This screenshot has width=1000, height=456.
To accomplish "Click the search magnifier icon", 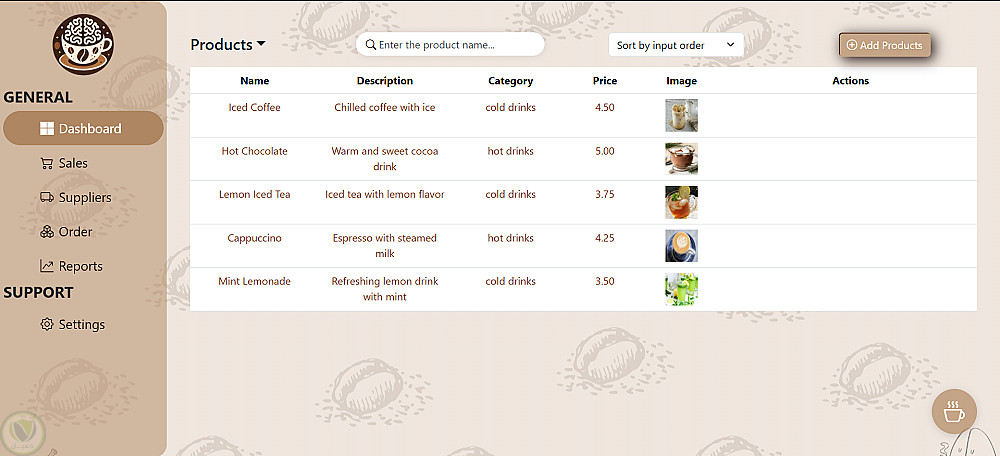I will point(371,45).
